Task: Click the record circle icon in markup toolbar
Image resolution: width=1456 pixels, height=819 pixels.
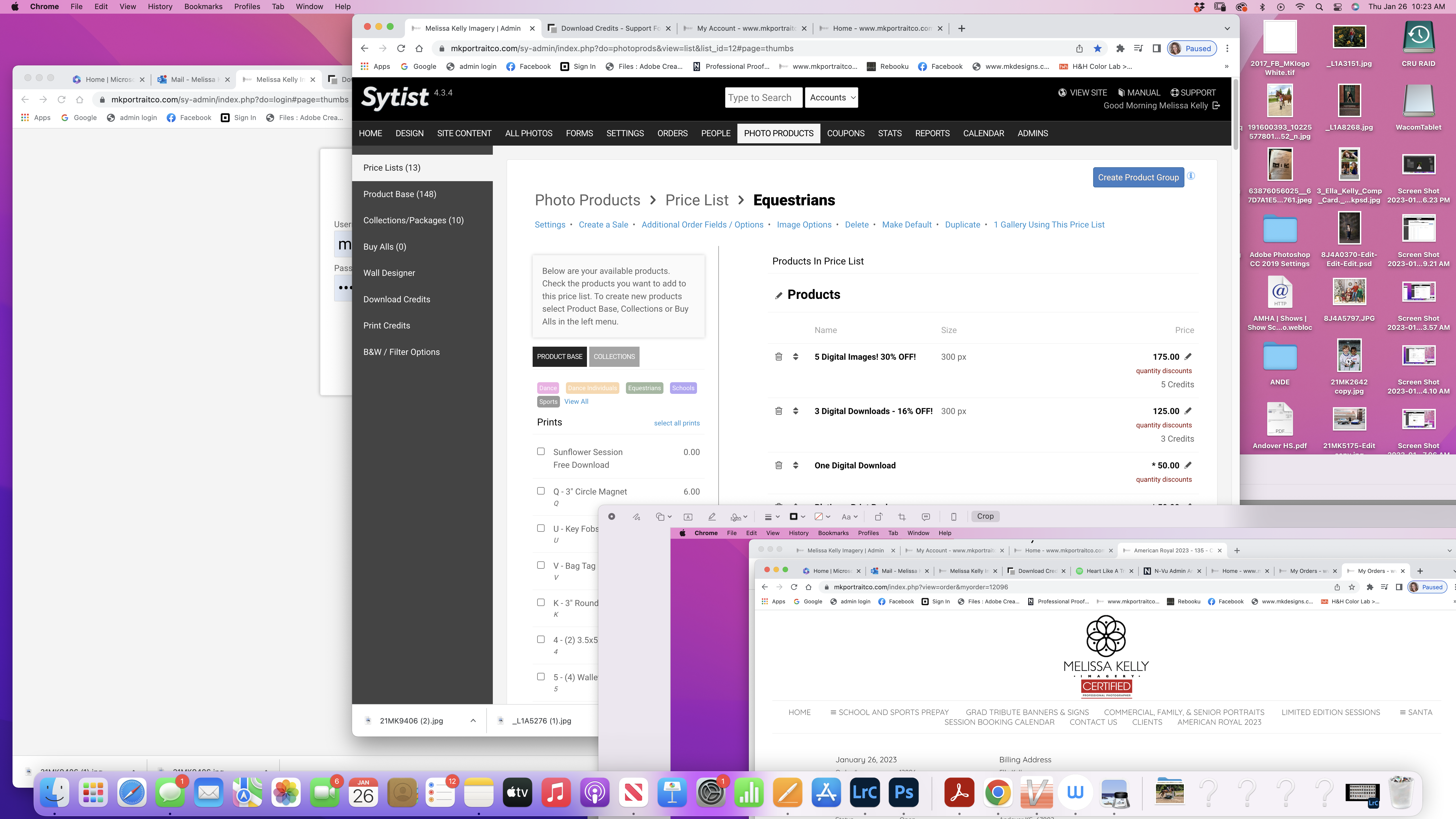Action: tap(612, 517)
